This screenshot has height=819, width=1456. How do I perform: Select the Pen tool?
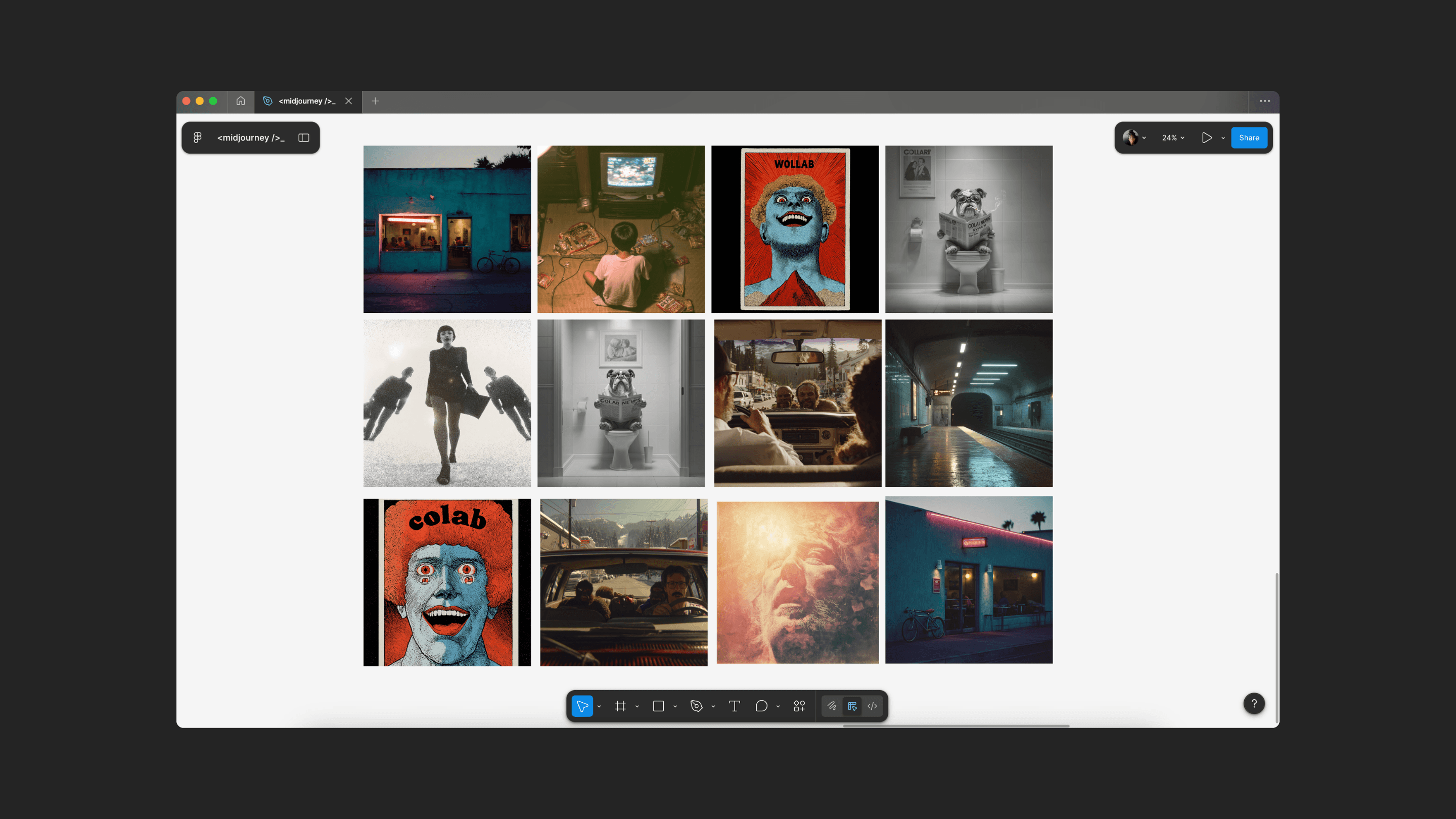(696, 706)
